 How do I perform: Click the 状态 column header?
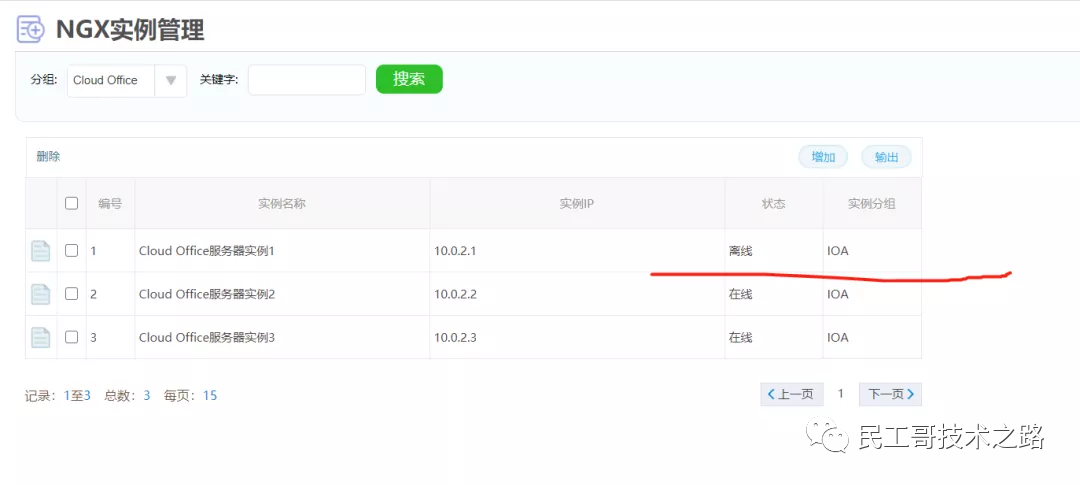(773, 204)
